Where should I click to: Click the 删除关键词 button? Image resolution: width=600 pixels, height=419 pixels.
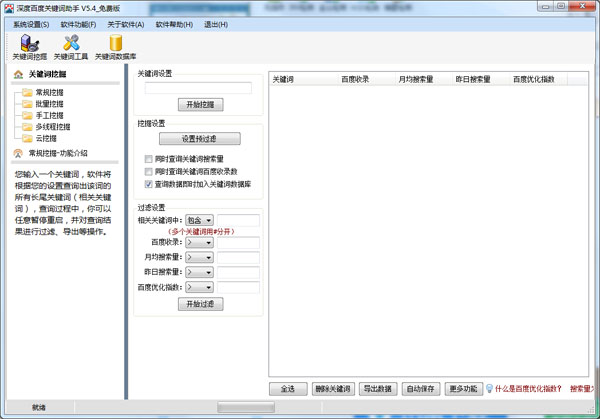coord(333,389)
